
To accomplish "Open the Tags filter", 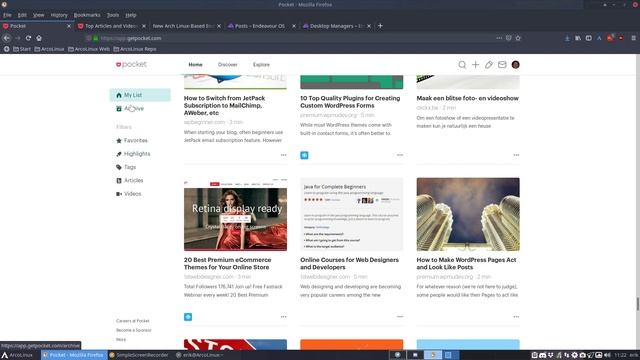I will [x=126, y=167].
